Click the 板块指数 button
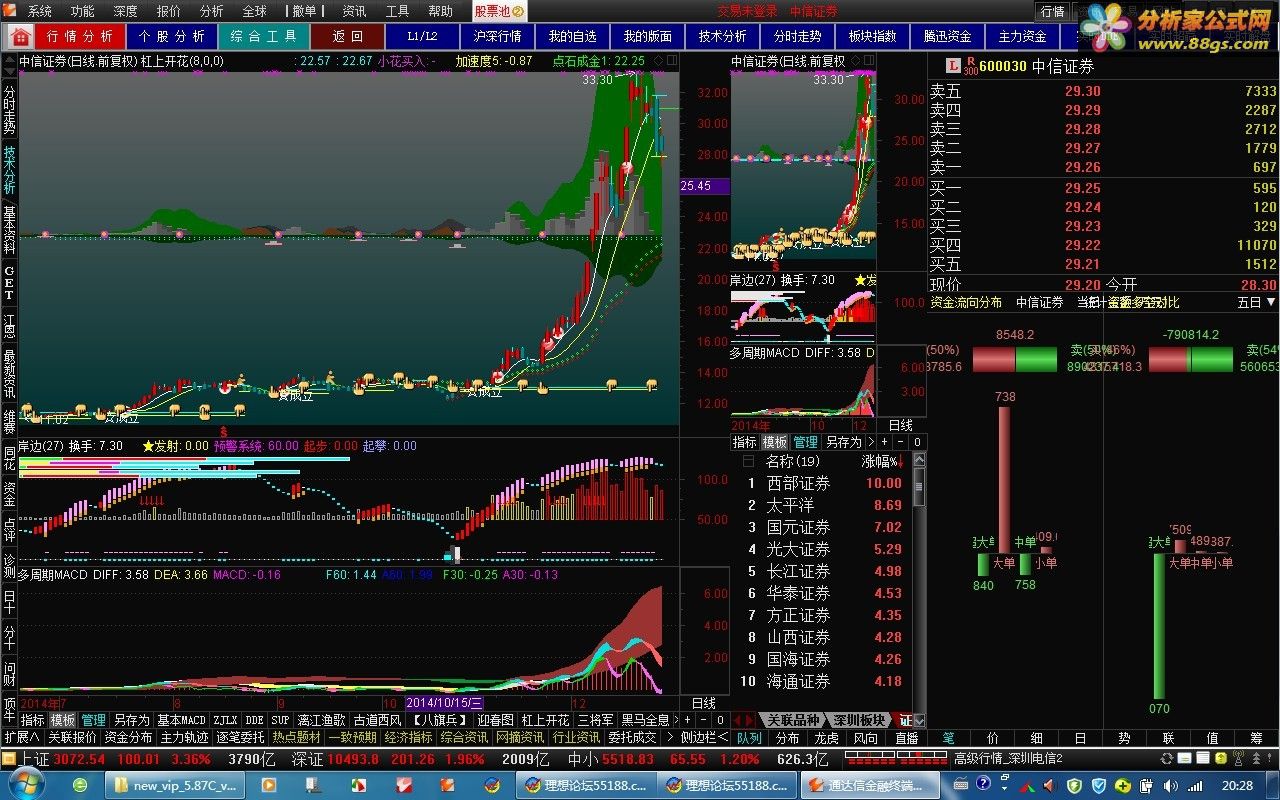 tap(872, 36)
